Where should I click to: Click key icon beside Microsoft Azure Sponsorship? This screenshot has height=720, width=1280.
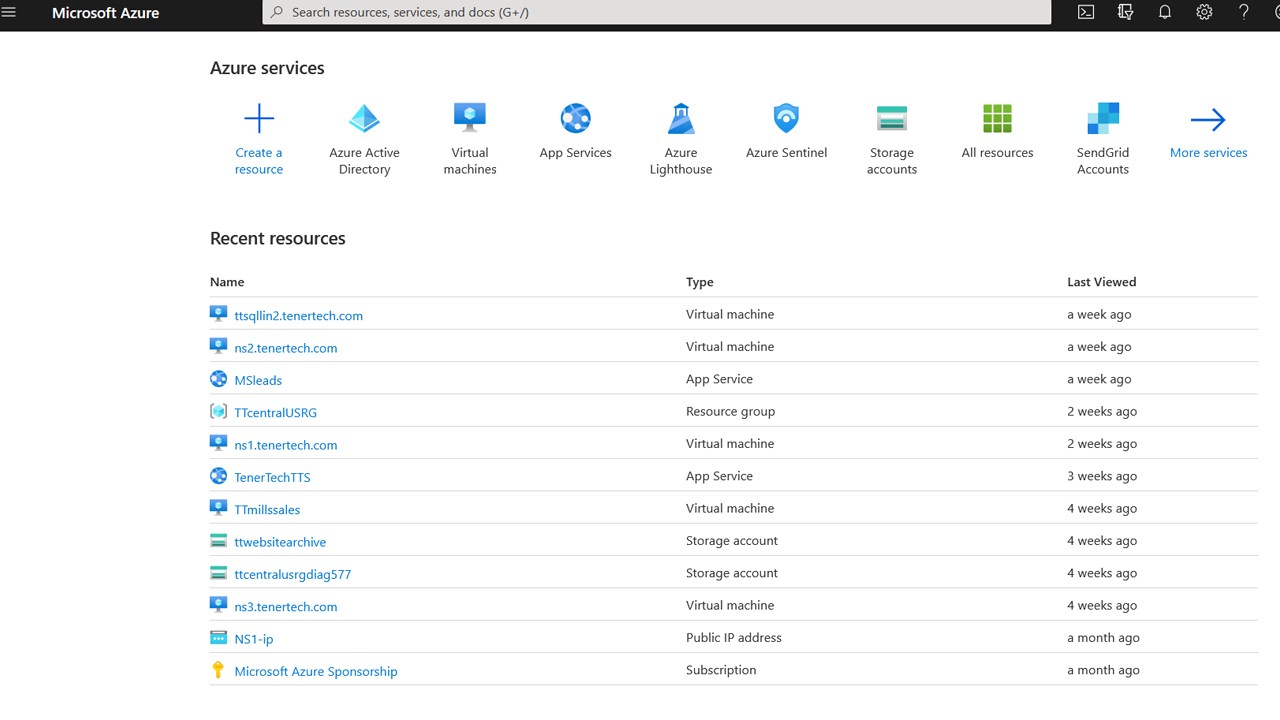pos(218,670)
